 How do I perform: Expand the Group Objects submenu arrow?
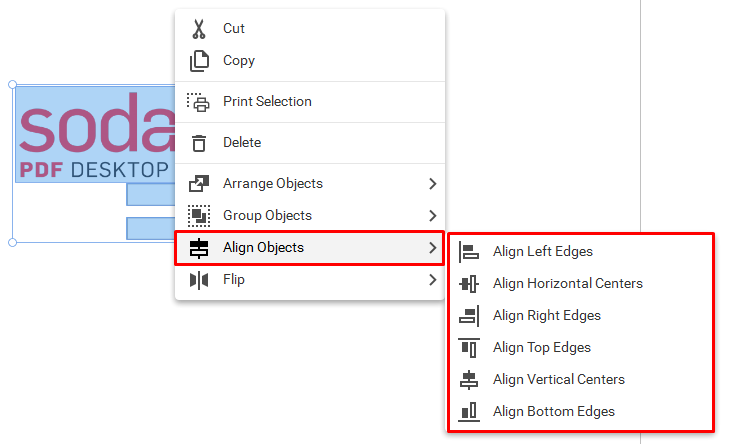pos(433,215)
